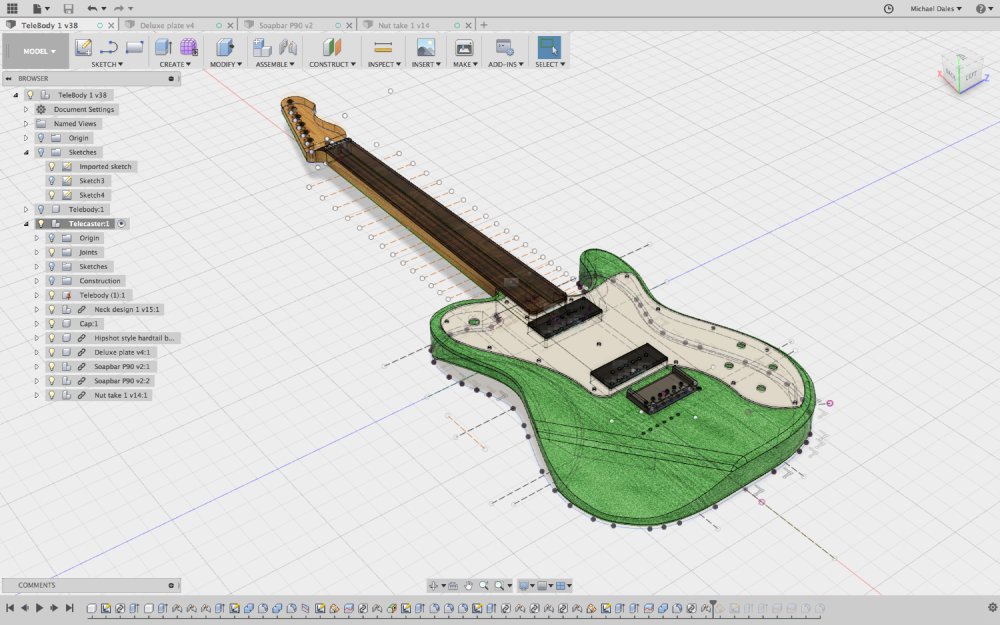This screenshot has width=1000, height=625.
Task: Switch to the Nut take 1 v14 tab
Action: 404,26
